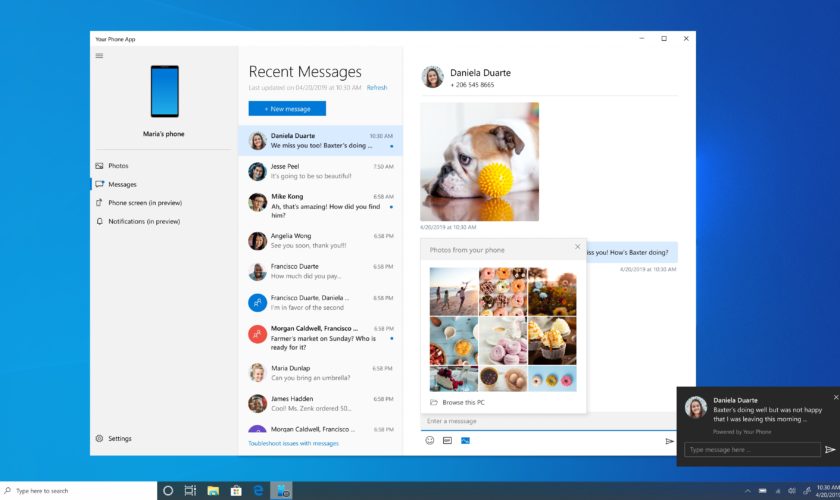Click Daniela Duarte's avatar in chat header
This screenshot has width=840, height=500.
pos(432,77)
